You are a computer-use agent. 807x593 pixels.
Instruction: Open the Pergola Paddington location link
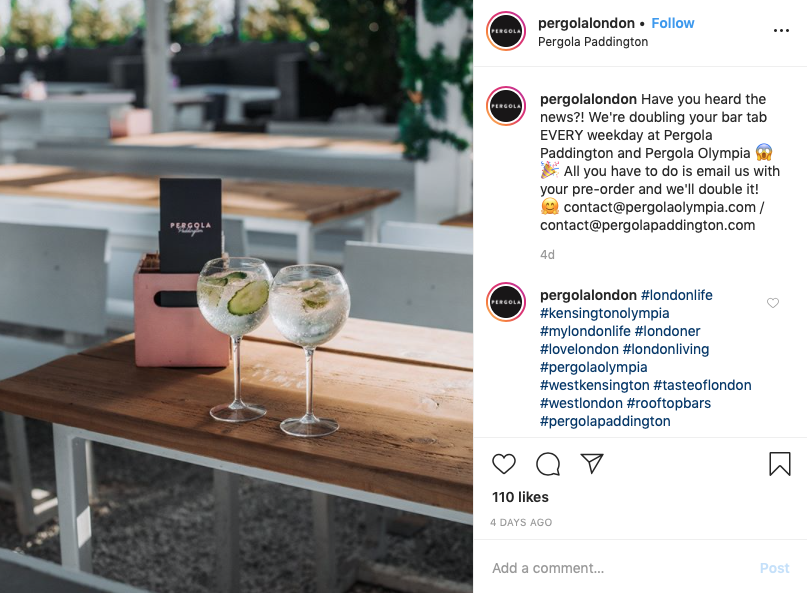click(593, 42)
